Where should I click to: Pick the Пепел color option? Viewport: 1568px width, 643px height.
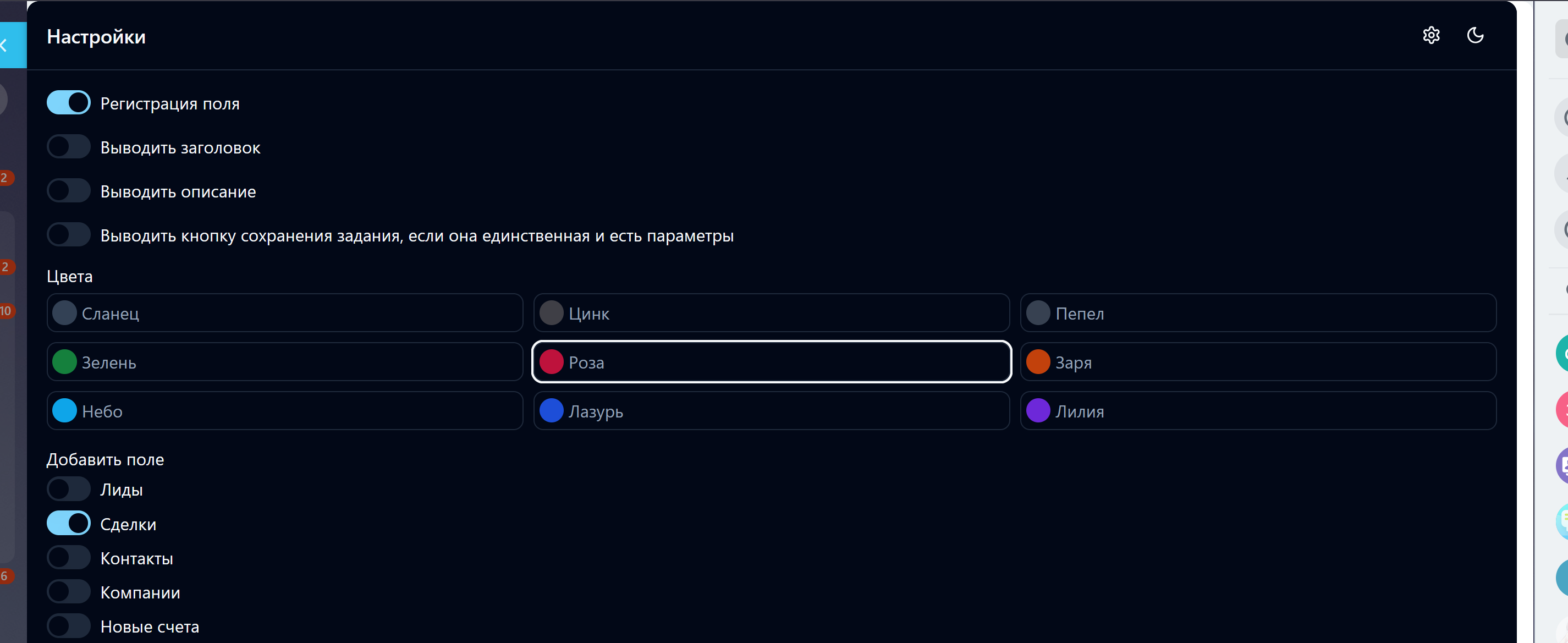[1258, 313]
